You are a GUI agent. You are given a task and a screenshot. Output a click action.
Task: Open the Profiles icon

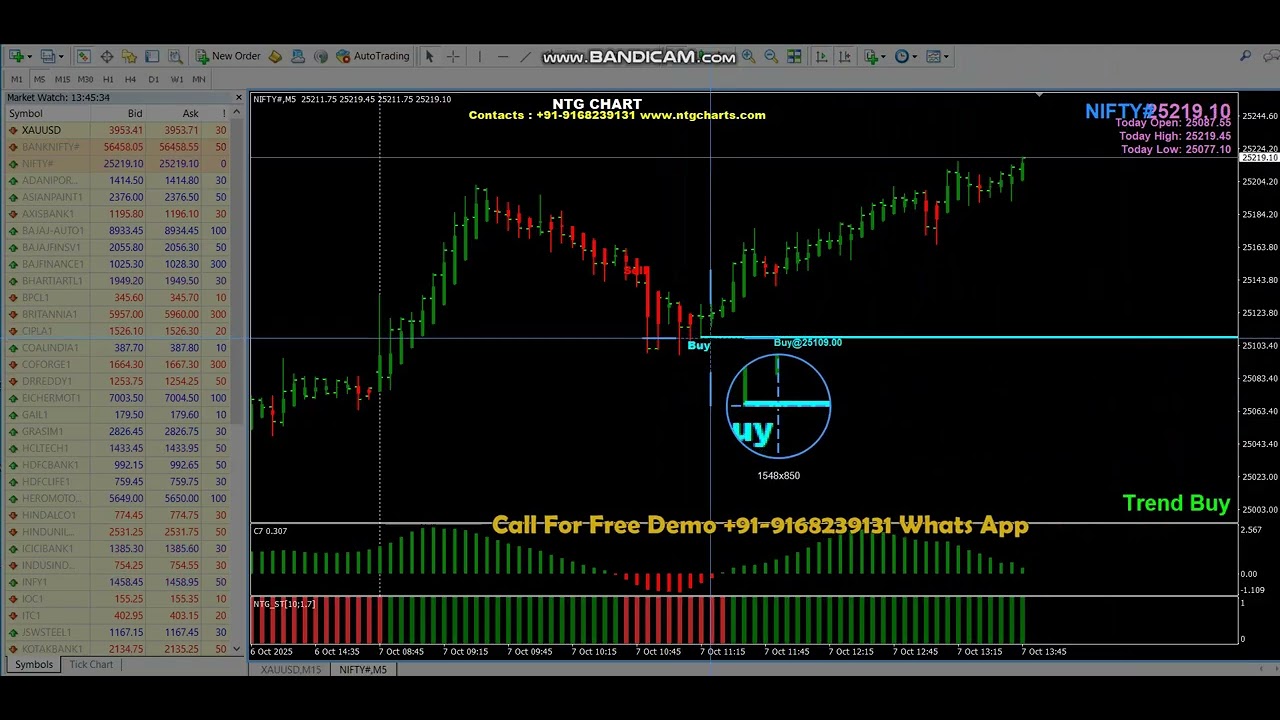point(47,56)
